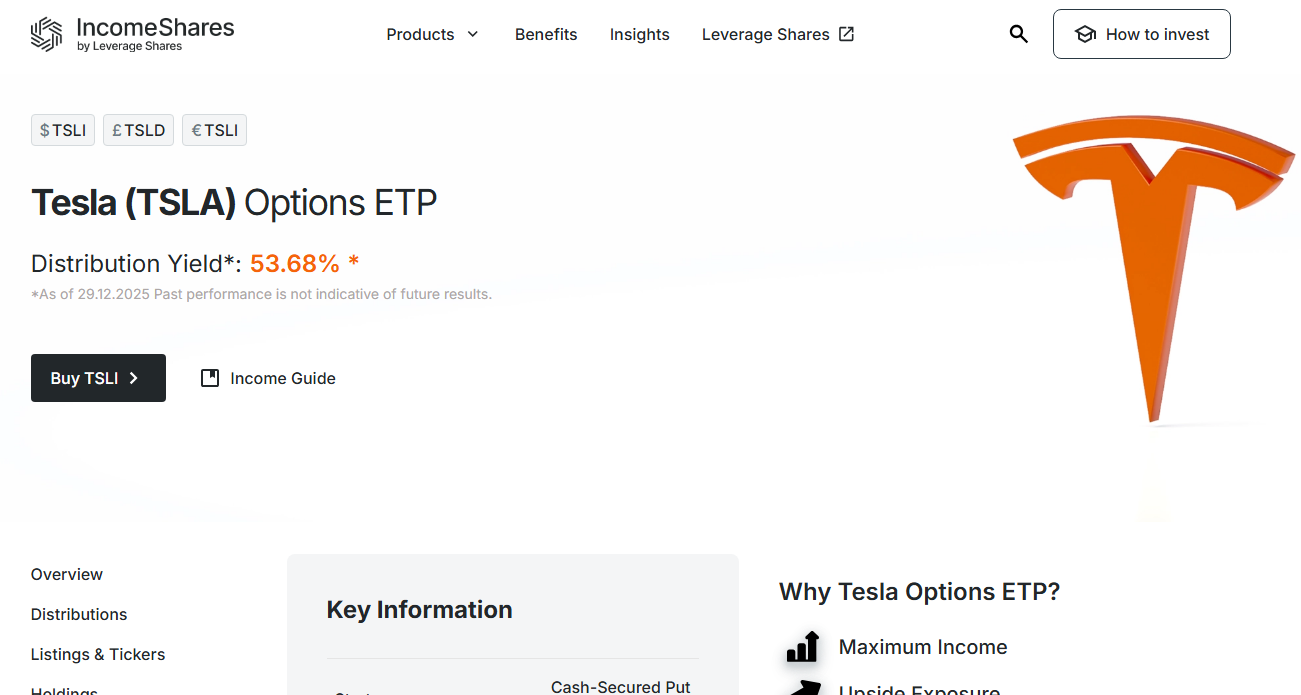Click the Income Guide book icon
1301x695 pixels.
tap(210, 378)
